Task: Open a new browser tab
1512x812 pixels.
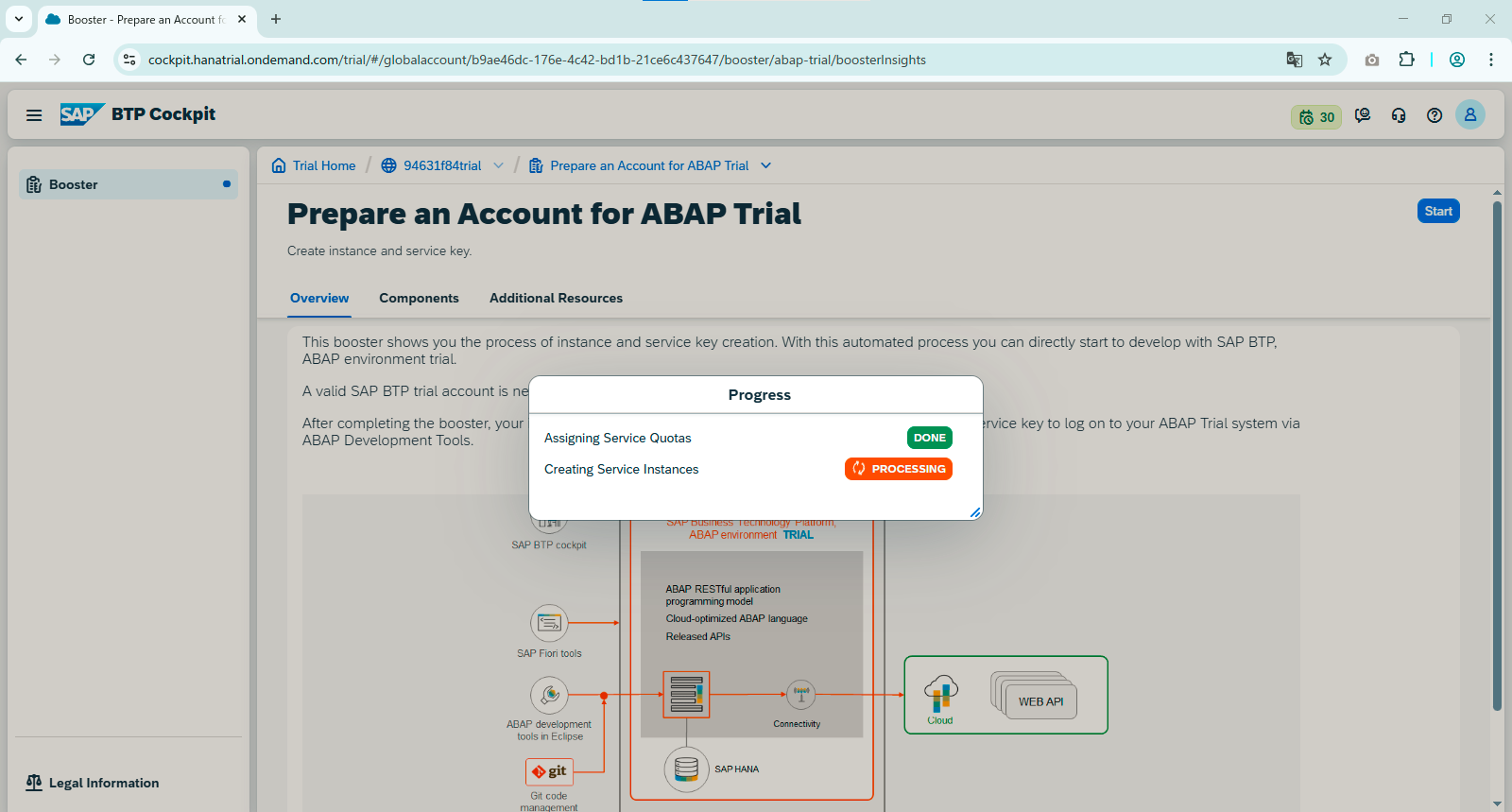Action: coord(276,19)
